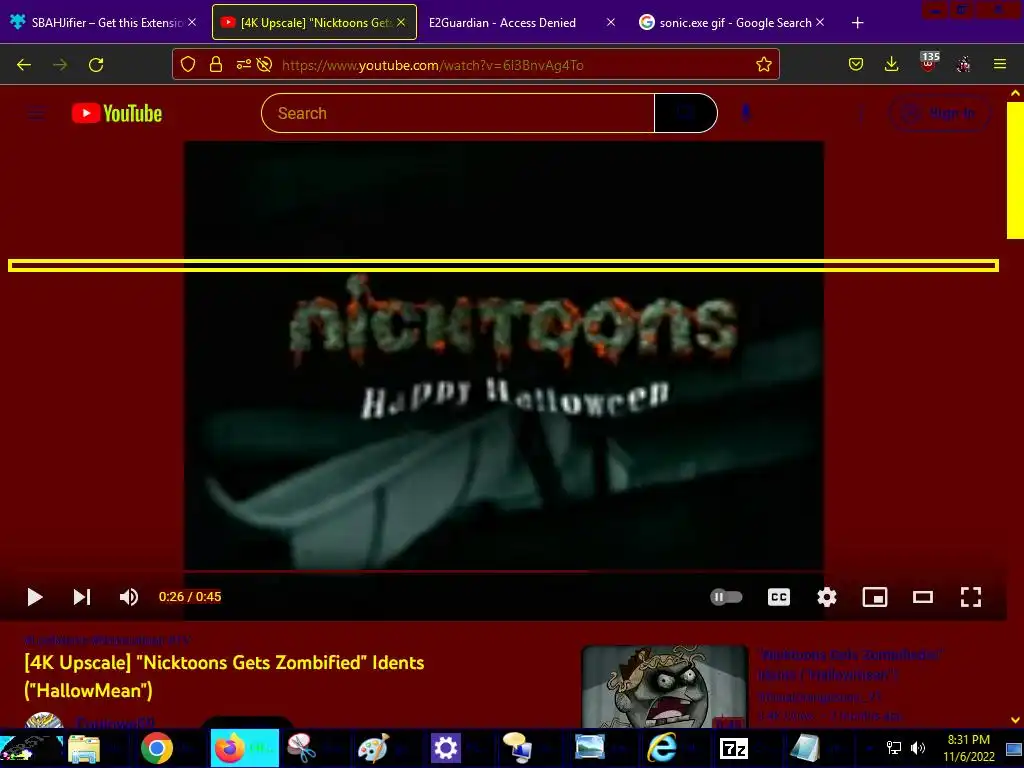Open 7-Zip from taskbar
Viewport: 1024px width, 768px height.
tap(733, 748)
